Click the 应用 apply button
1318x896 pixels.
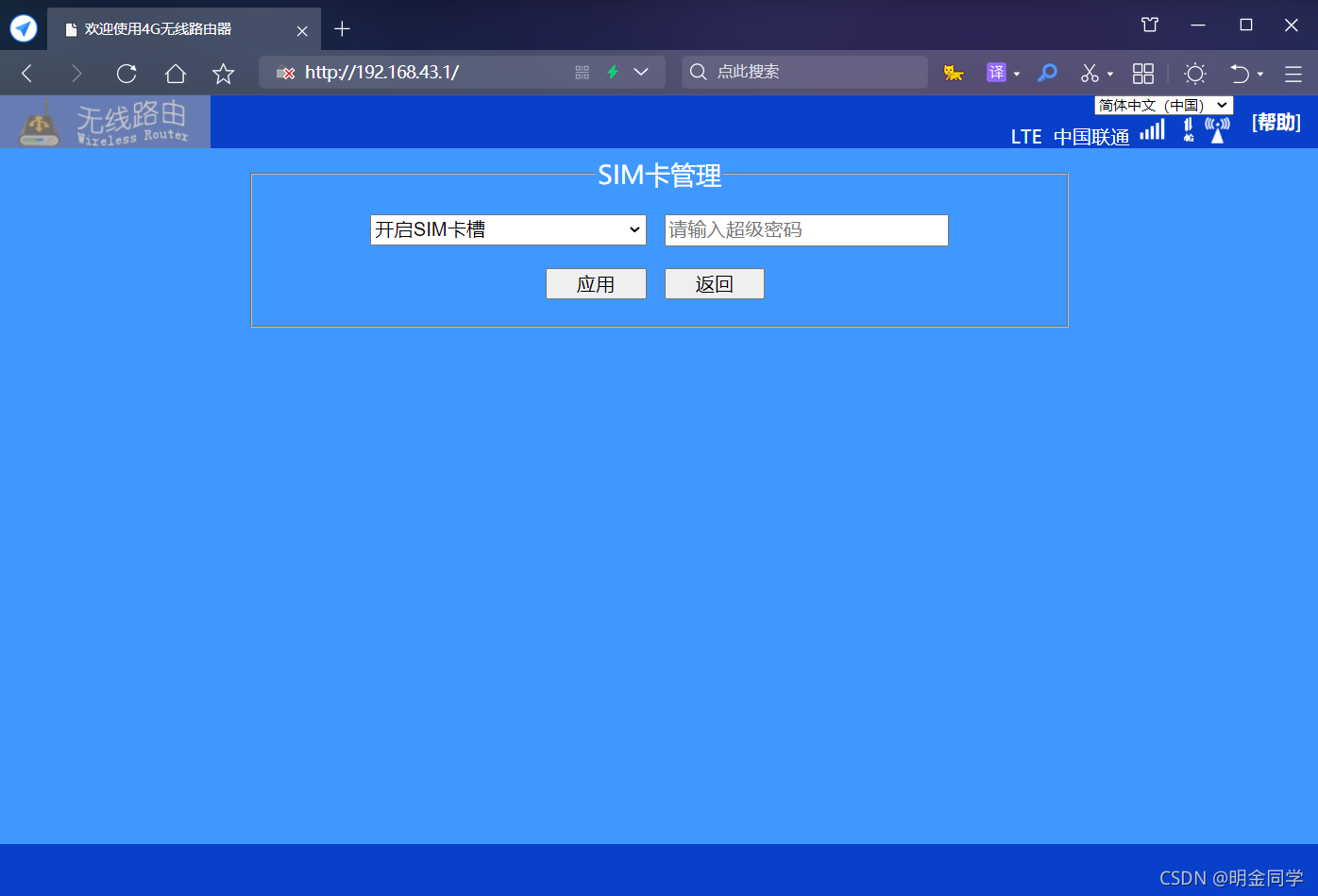tap(596, 284)
